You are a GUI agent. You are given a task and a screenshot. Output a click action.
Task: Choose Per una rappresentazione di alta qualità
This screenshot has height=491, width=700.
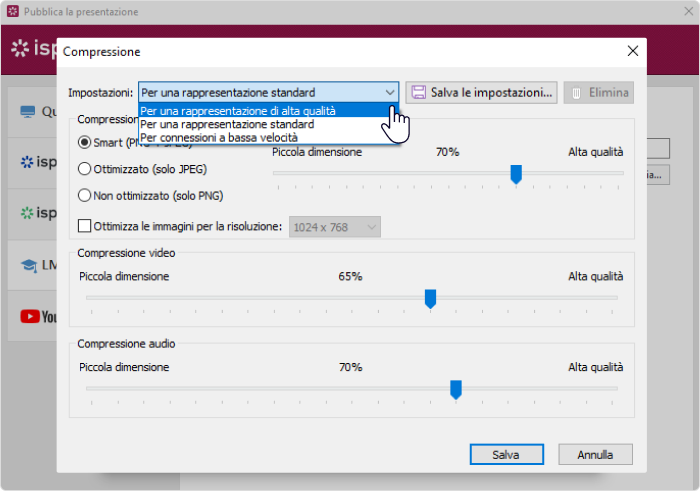click(x=237, y=111)
